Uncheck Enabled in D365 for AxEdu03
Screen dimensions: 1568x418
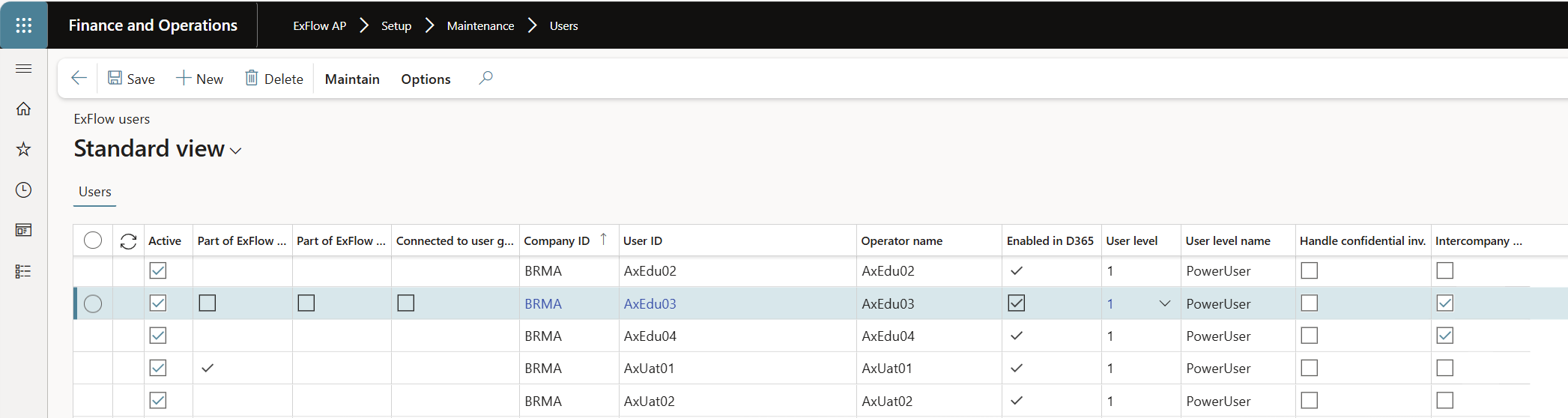[1016, 303]
